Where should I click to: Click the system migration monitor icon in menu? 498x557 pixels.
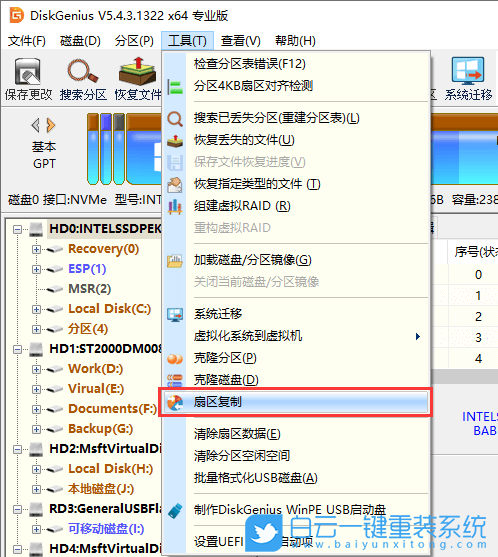click(175, 314)
